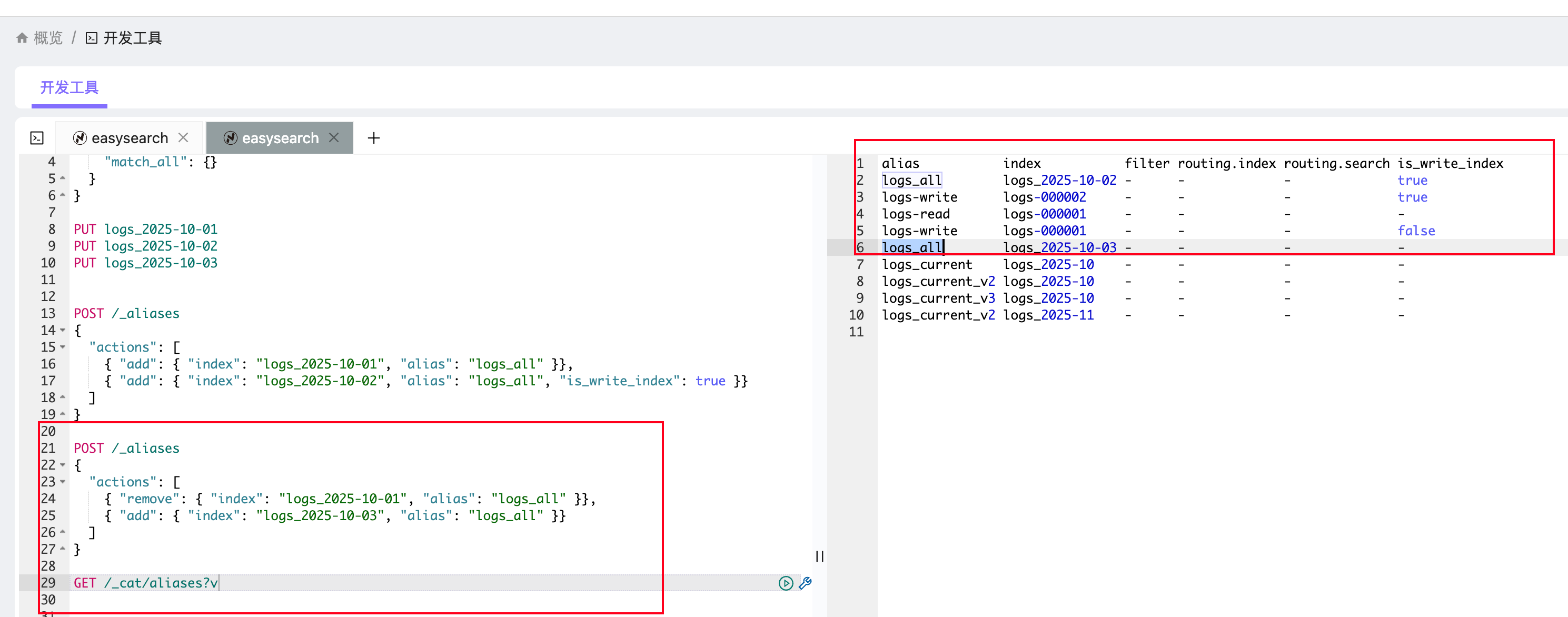Click the console terminal icon left of tabs
Viewport: 1568px width, 617px height.
point(37,138)
